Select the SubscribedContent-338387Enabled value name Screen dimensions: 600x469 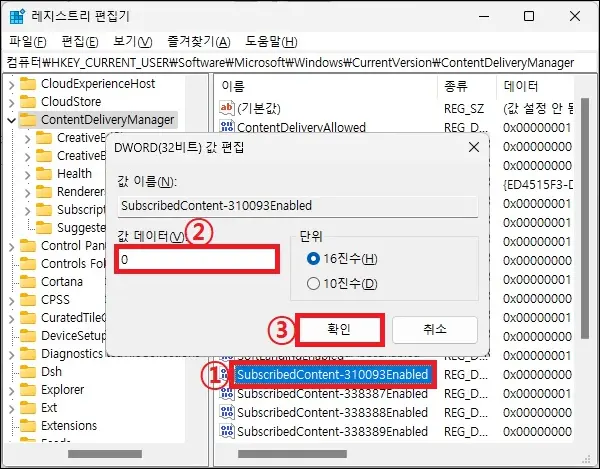pyautogui.click(x=332, y=394)
